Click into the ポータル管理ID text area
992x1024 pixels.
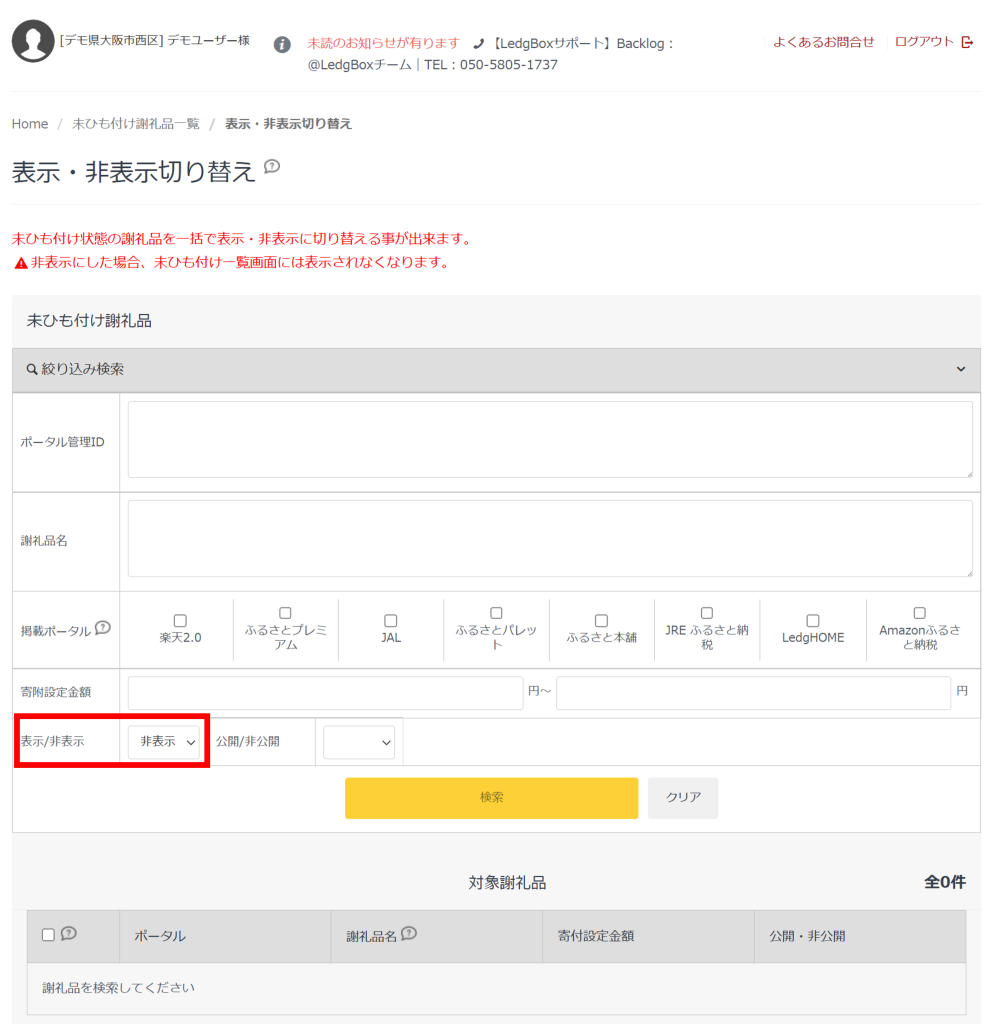click(x=550, y=440)
